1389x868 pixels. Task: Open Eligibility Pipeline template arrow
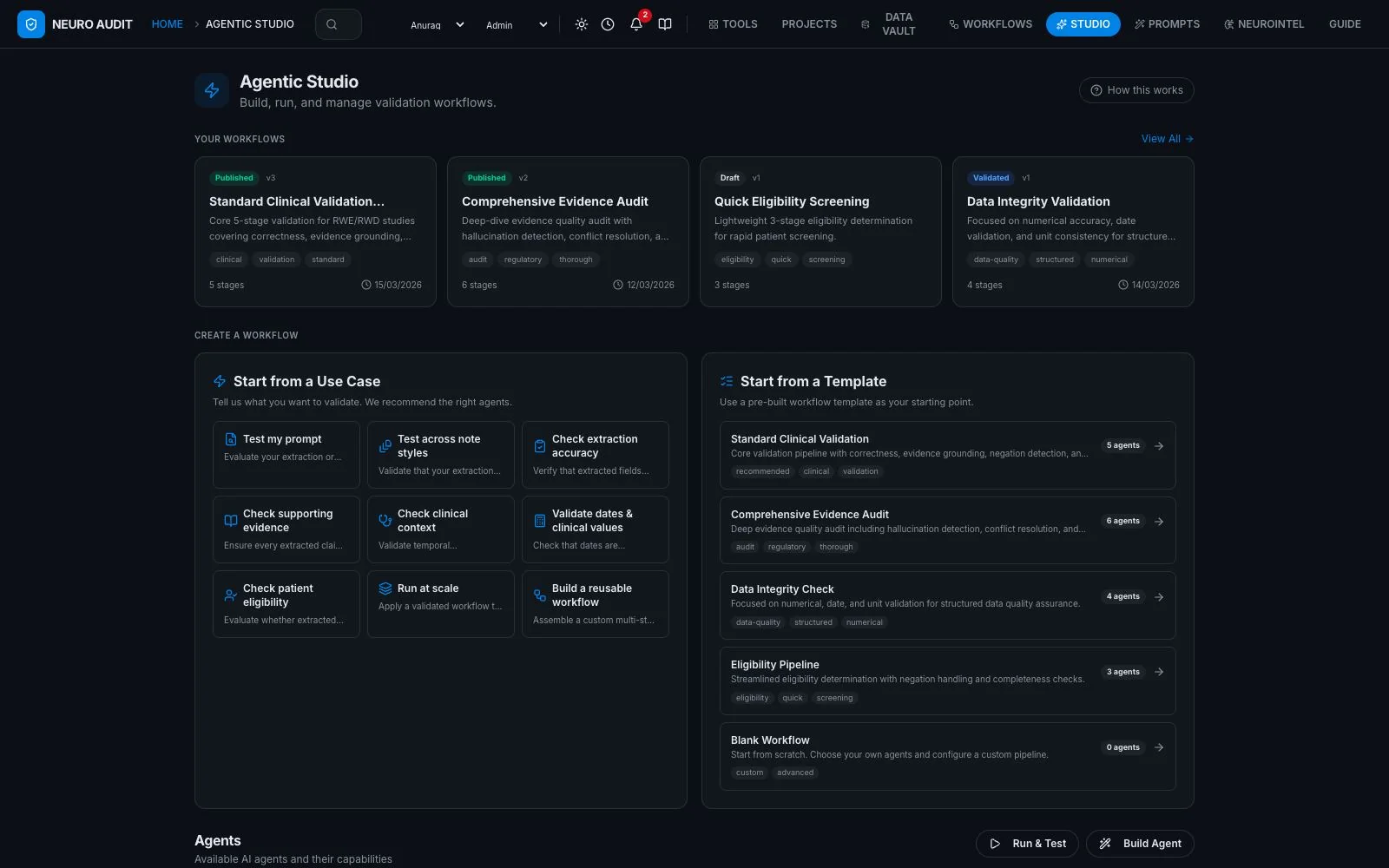click(1159, 672)
